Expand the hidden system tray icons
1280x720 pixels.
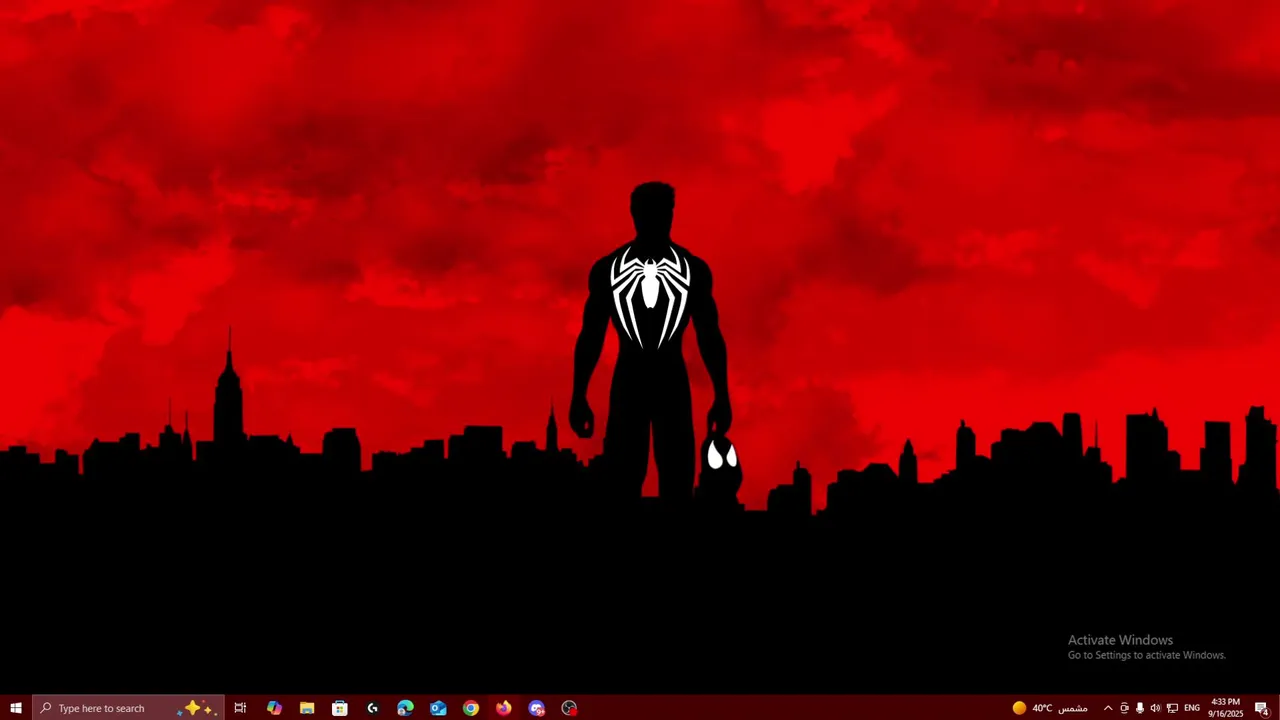tap(1107, 708)
